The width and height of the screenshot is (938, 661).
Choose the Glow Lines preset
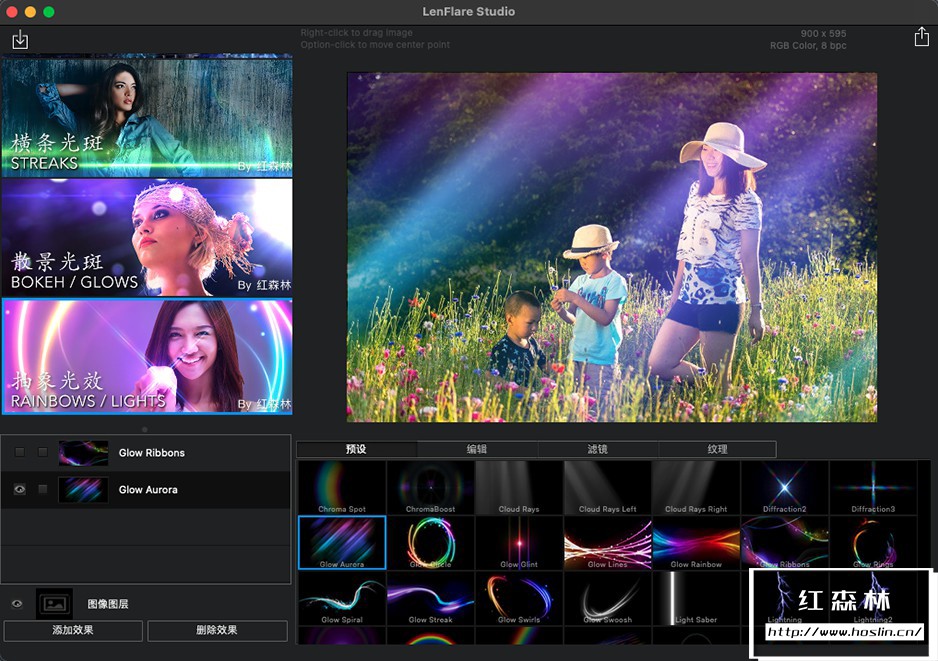(608, 543)
